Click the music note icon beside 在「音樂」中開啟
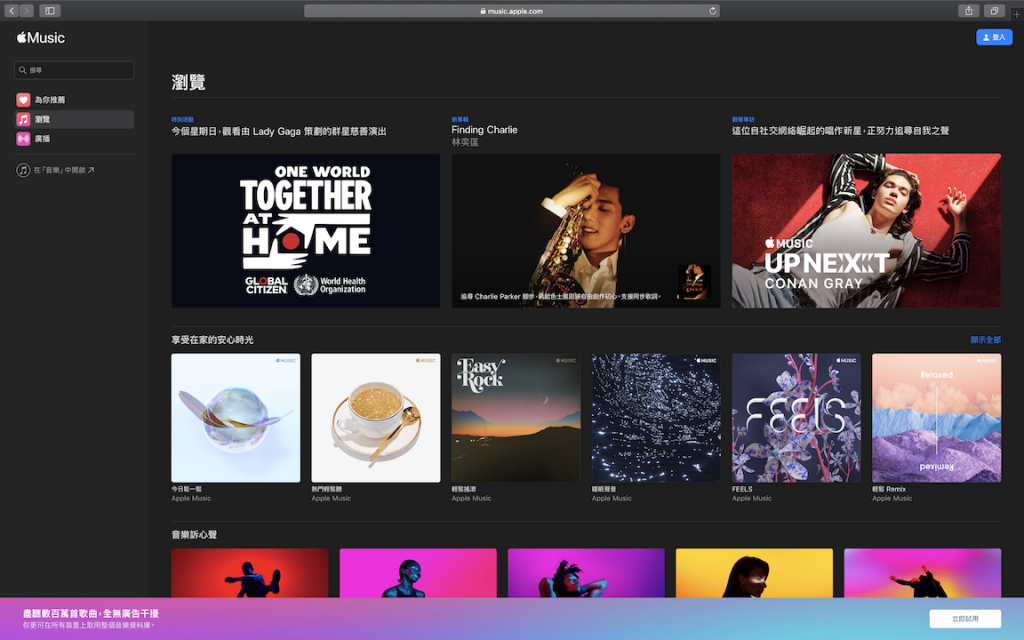Screen dimensions: 1024x640 coord(23,170)
